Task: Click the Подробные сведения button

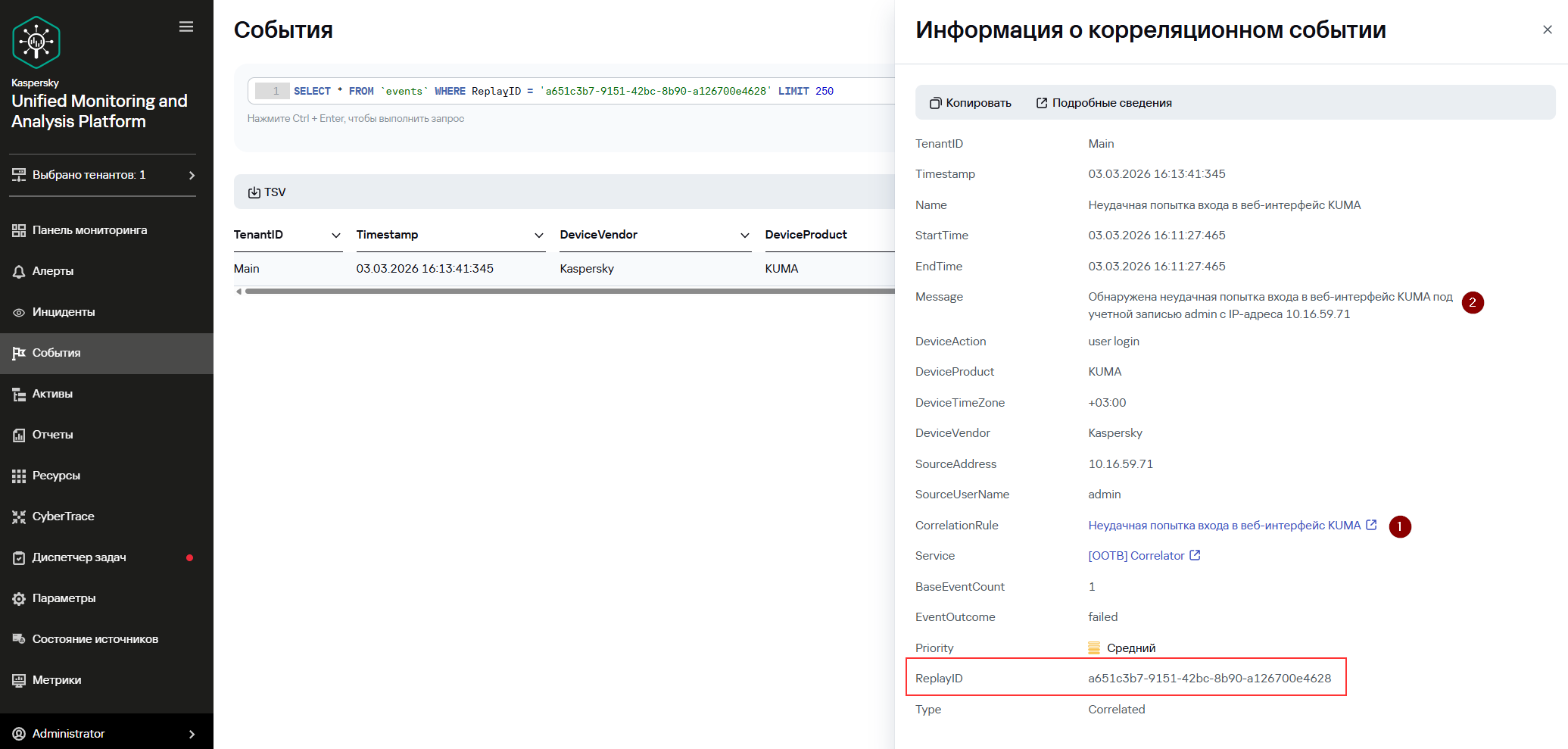Action: tap(1104, 103)
